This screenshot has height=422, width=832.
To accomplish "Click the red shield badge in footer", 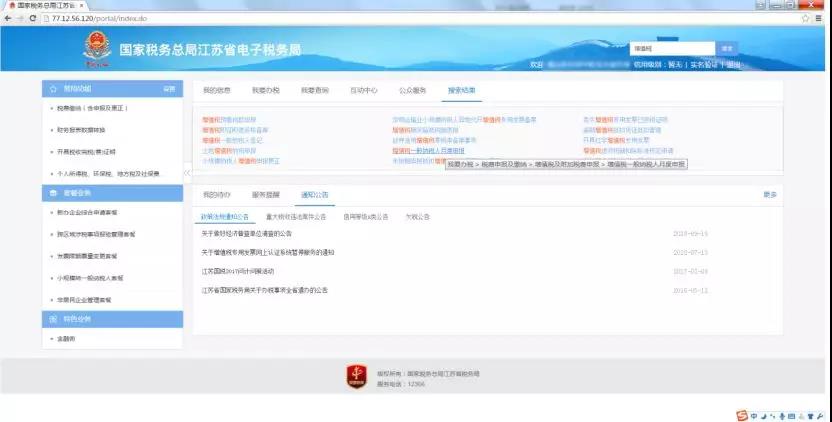I will (x=357, y=376).
